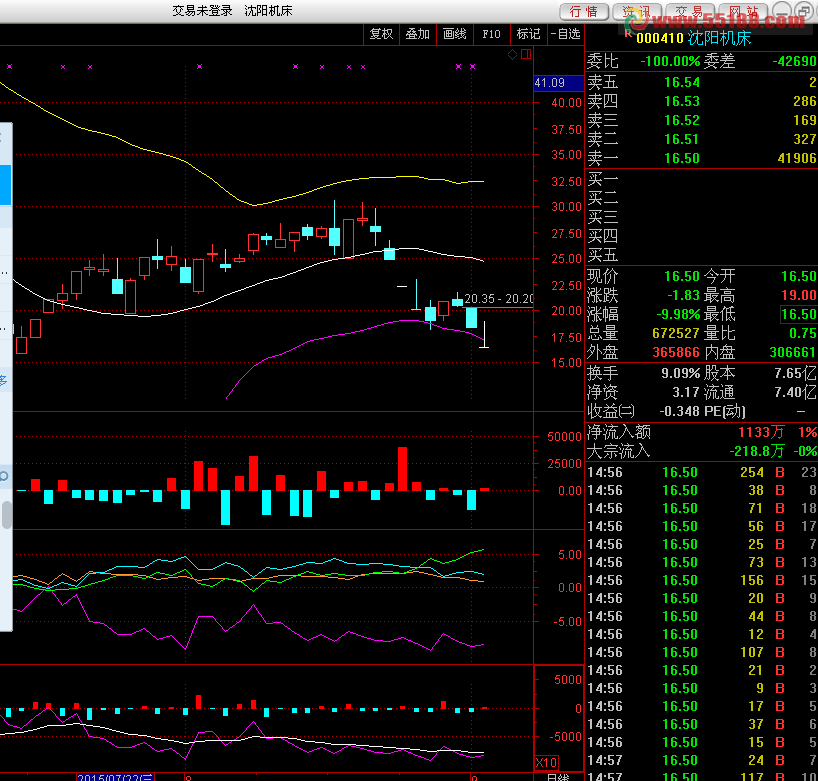Click the 现价 16.50 value
The image size is (818, 781).
(x=681, y=276)
